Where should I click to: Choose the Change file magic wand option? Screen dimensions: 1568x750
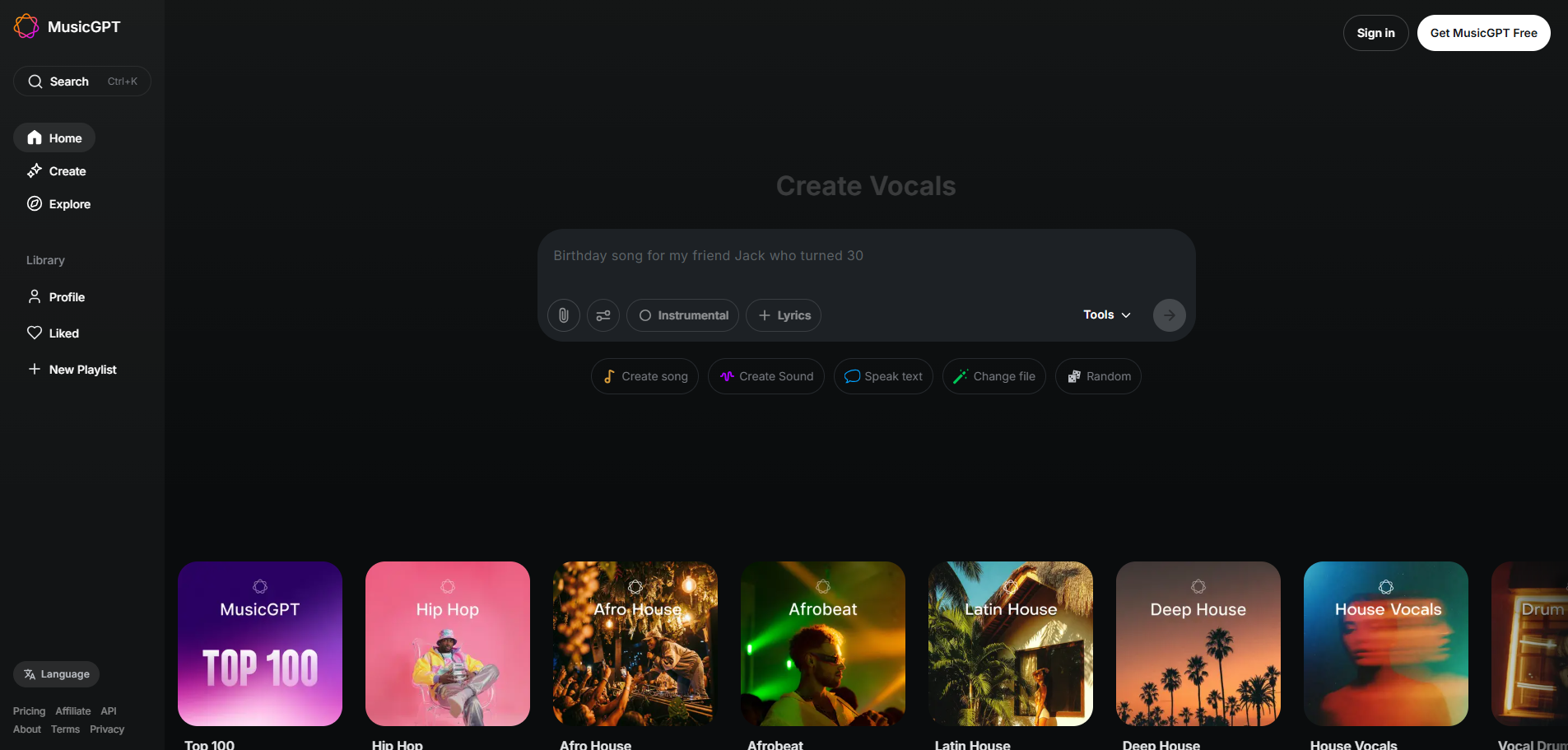[x=993, y=376]
